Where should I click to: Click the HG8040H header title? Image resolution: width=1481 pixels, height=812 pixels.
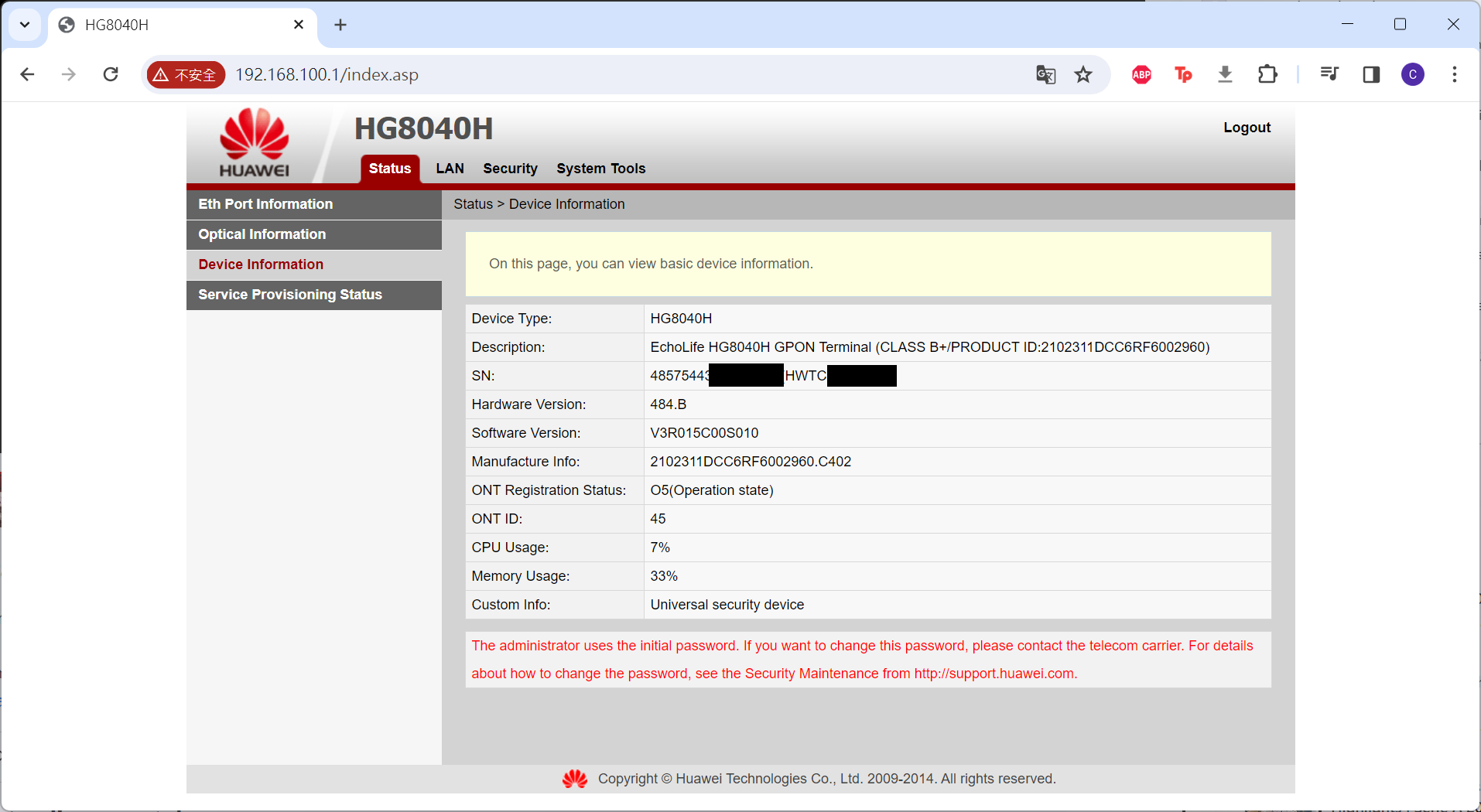(x=424, y=128)
